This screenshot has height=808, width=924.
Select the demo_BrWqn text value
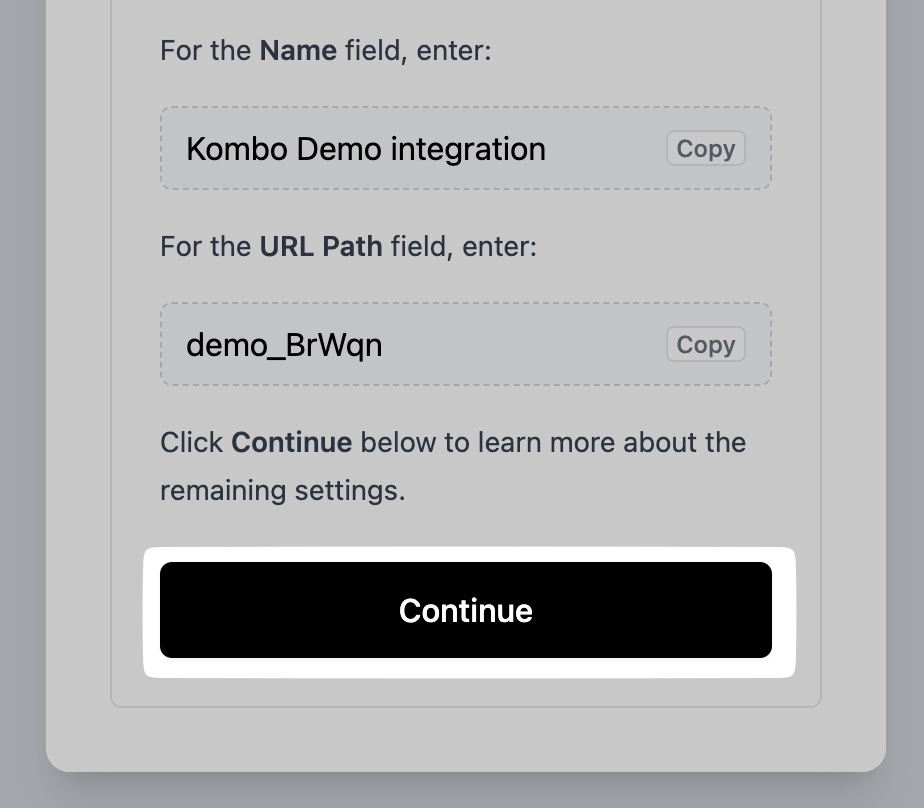[x=284, y=345]
